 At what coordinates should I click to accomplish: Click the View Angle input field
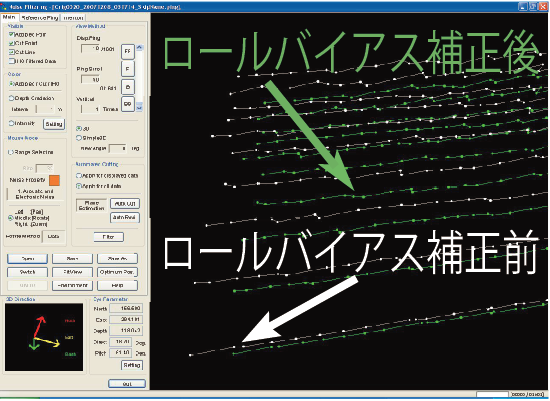pos(118,148)
